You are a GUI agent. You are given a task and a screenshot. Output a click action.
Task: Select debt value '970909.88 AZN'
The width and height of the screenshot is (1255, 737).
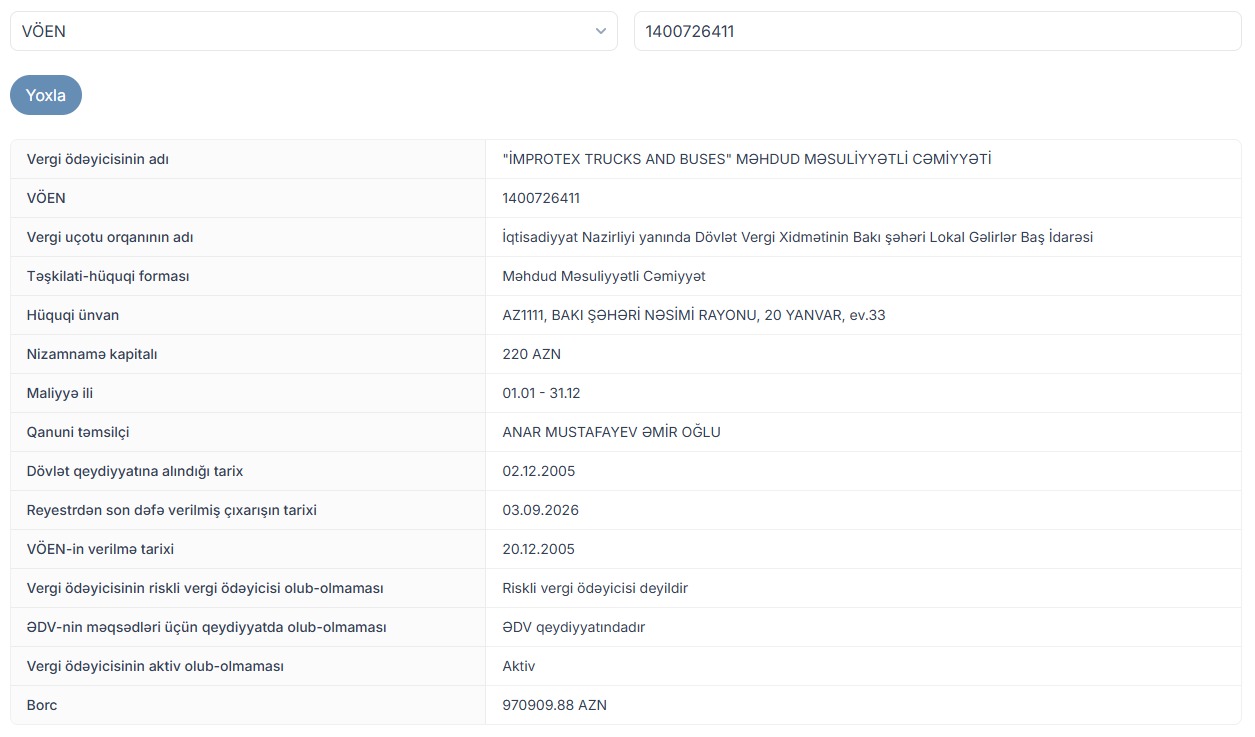point(555,705)
